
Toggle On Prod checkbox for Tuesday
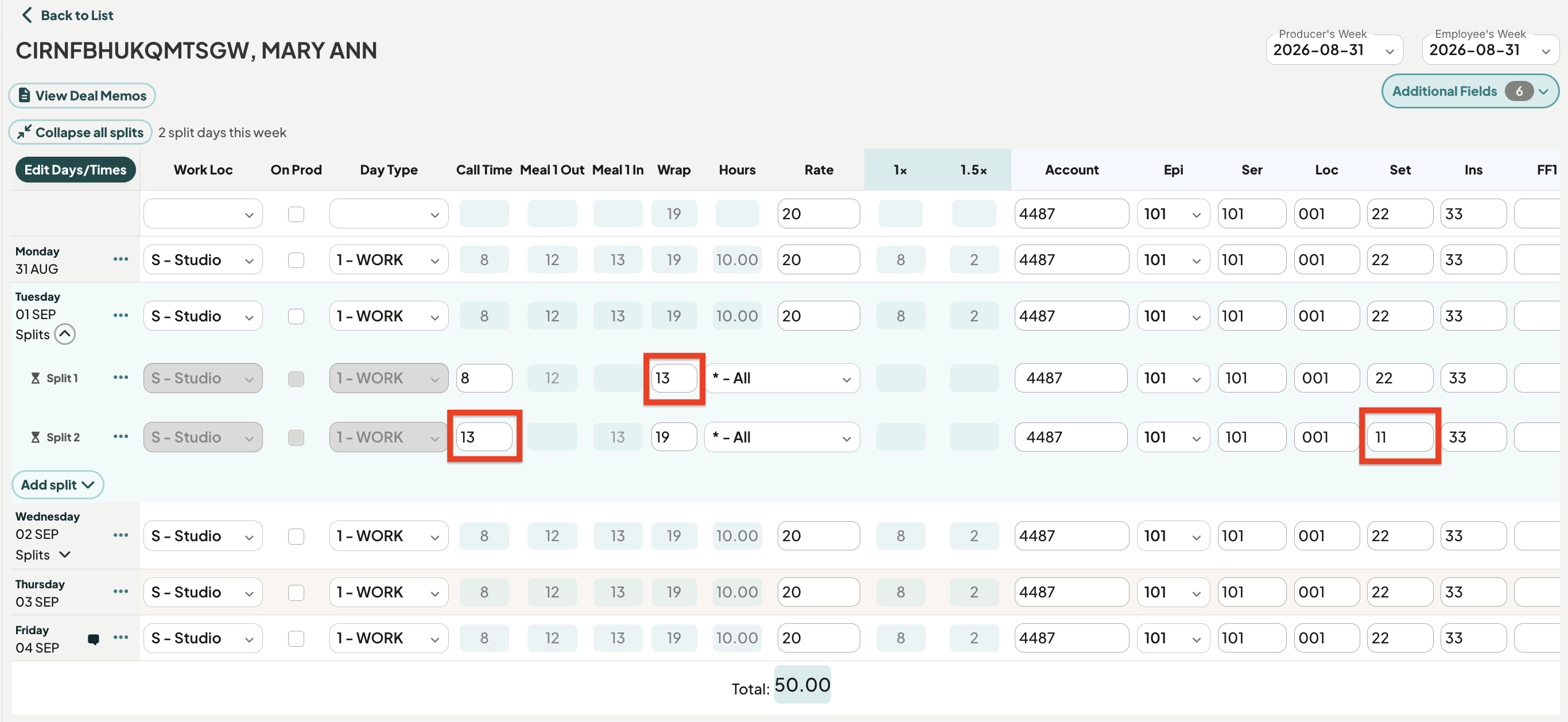coord(296,316)
